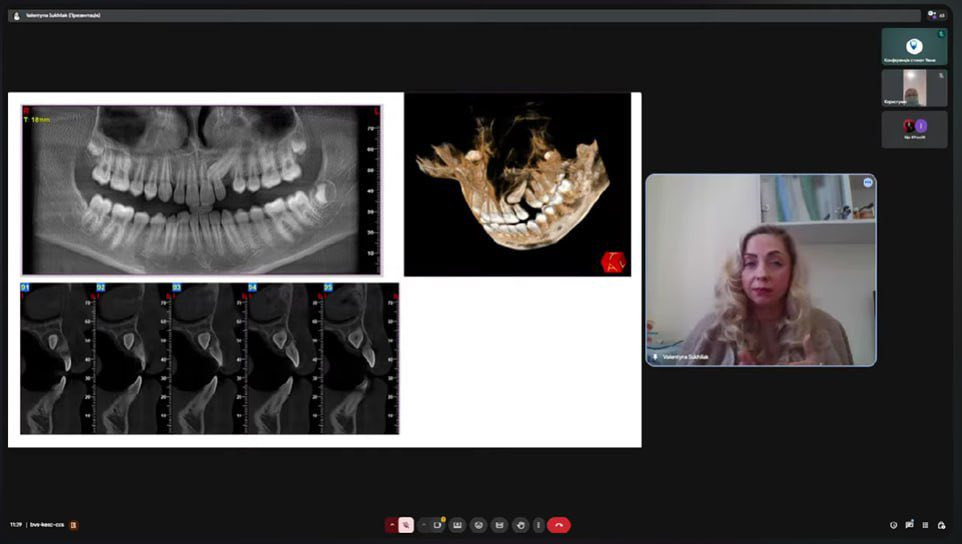Turn on the camera button
The height and width of the screenshot is (544, 962).
438,525
